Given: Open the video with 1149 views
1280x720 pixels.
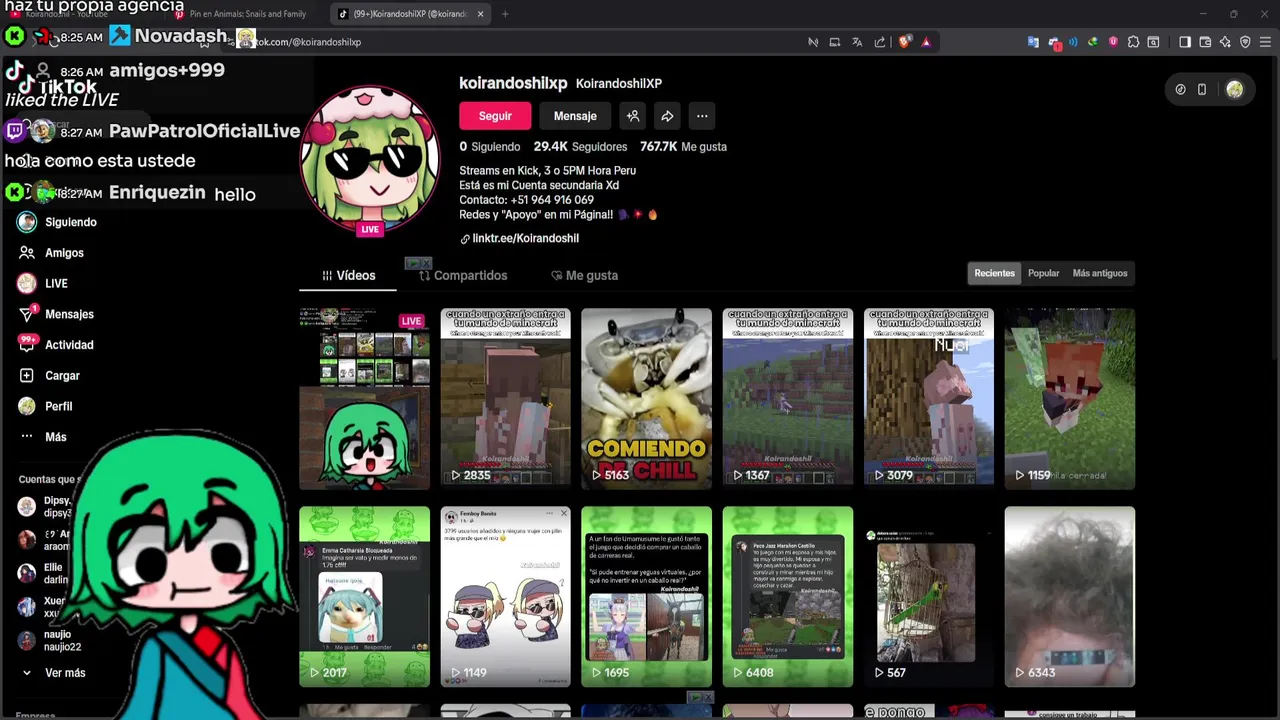Looking at the screenshot, I should pos(505,596).
